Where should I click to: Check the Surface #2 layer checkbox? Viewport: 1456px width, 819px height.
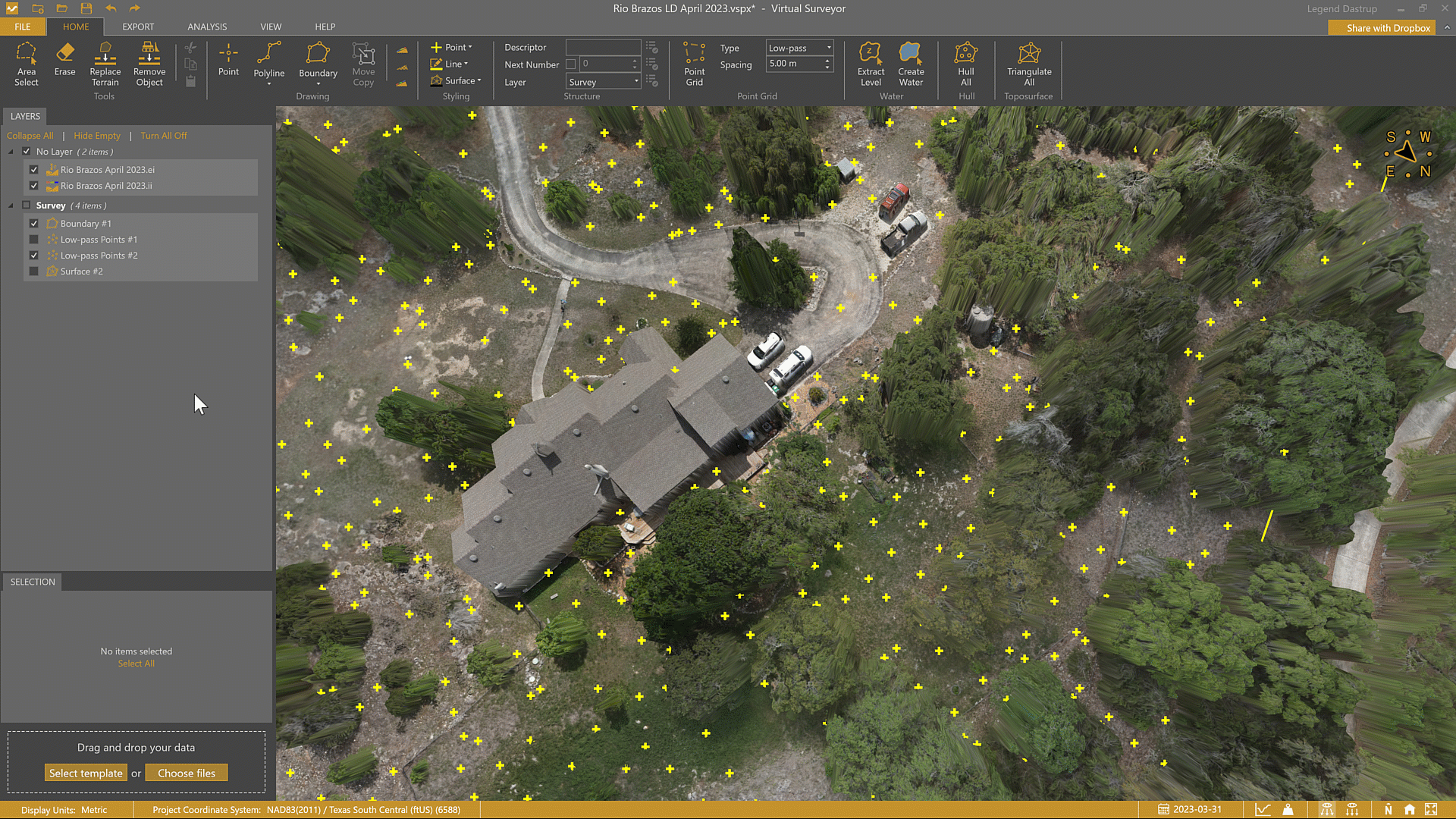pyautogui.click(x=34, y=271)
